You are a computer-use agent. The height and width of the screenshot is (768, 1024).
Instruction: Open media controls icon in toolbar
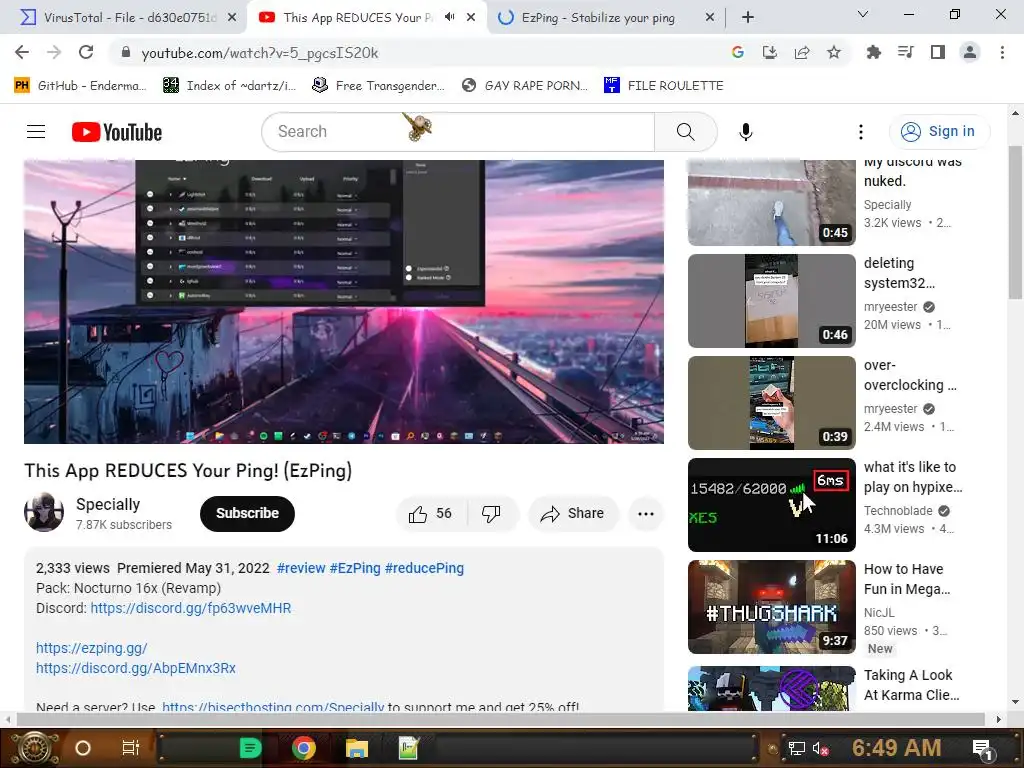905,52
